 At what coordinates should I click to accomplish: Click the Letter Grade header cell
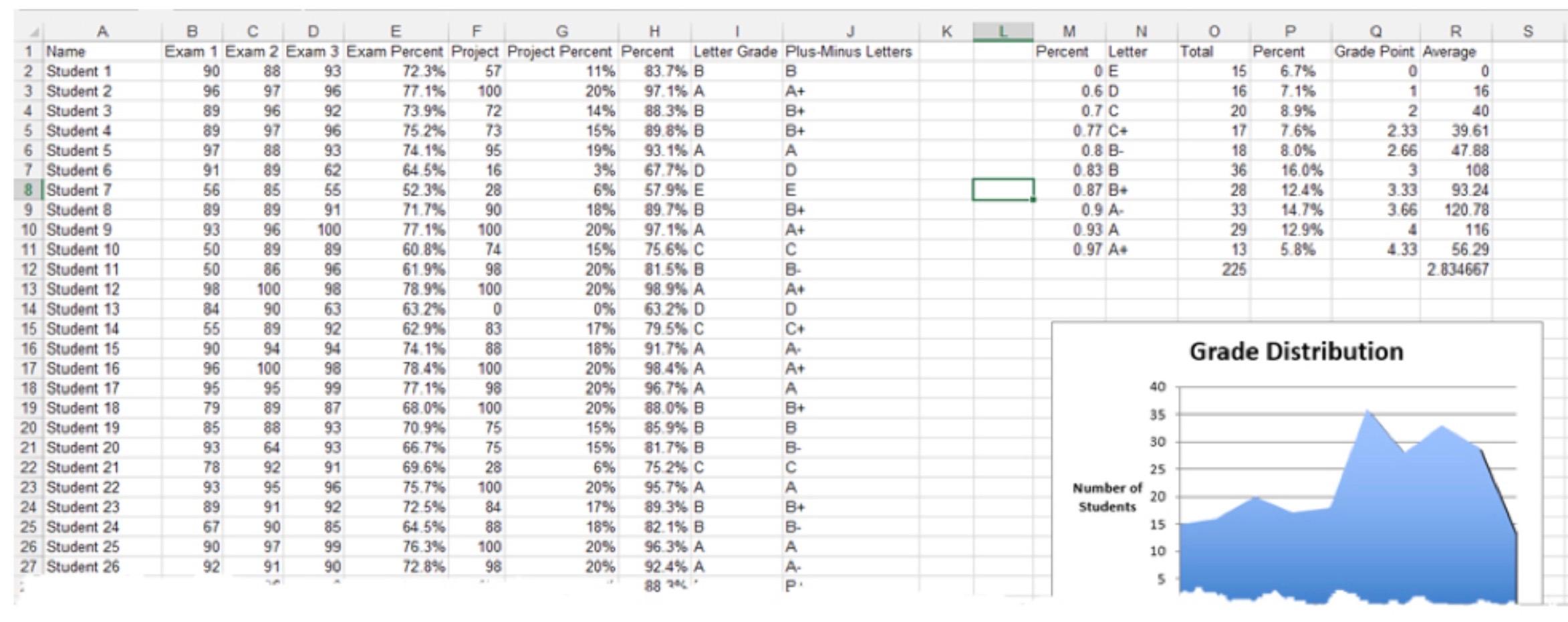pyautogui.click(x=736, y=51)
